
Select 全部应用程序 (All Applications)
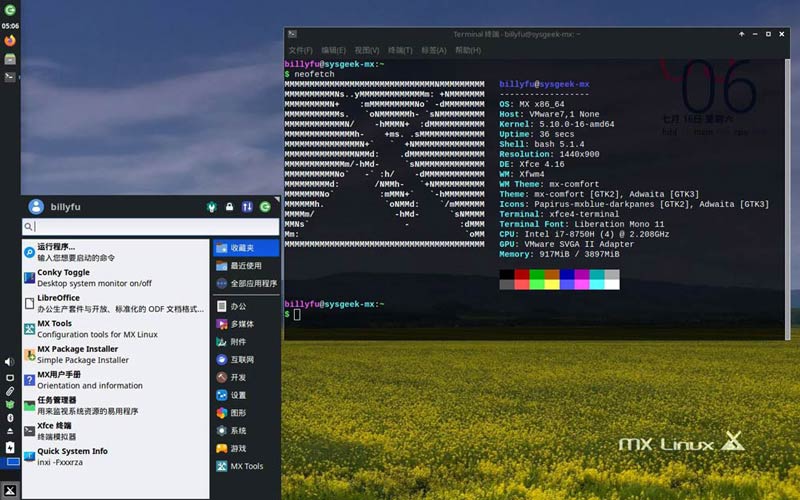(x=253, y=283)
